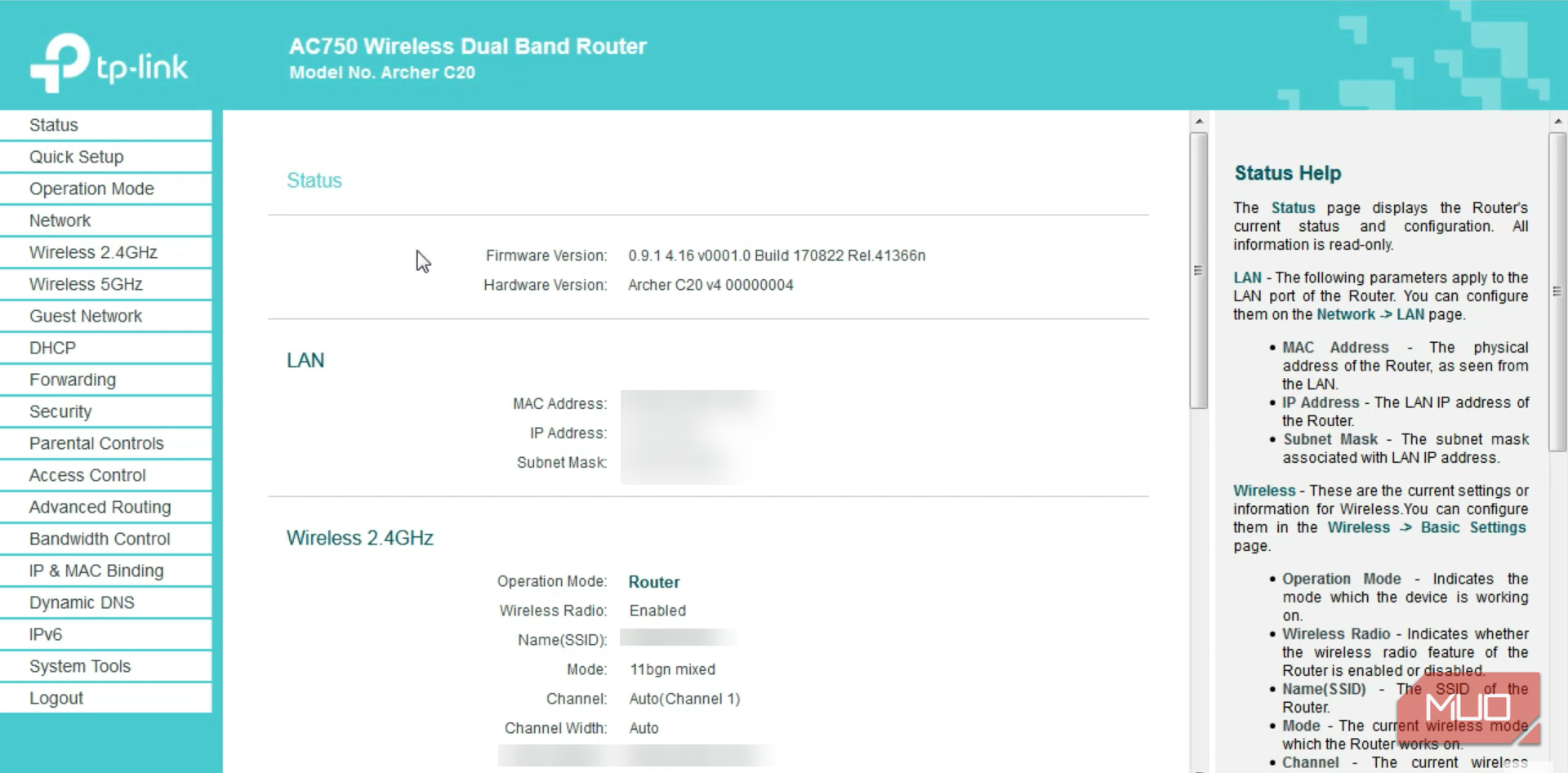Open the Status menu item
This screenshot has height=773, width=1568.
[106, 125]
